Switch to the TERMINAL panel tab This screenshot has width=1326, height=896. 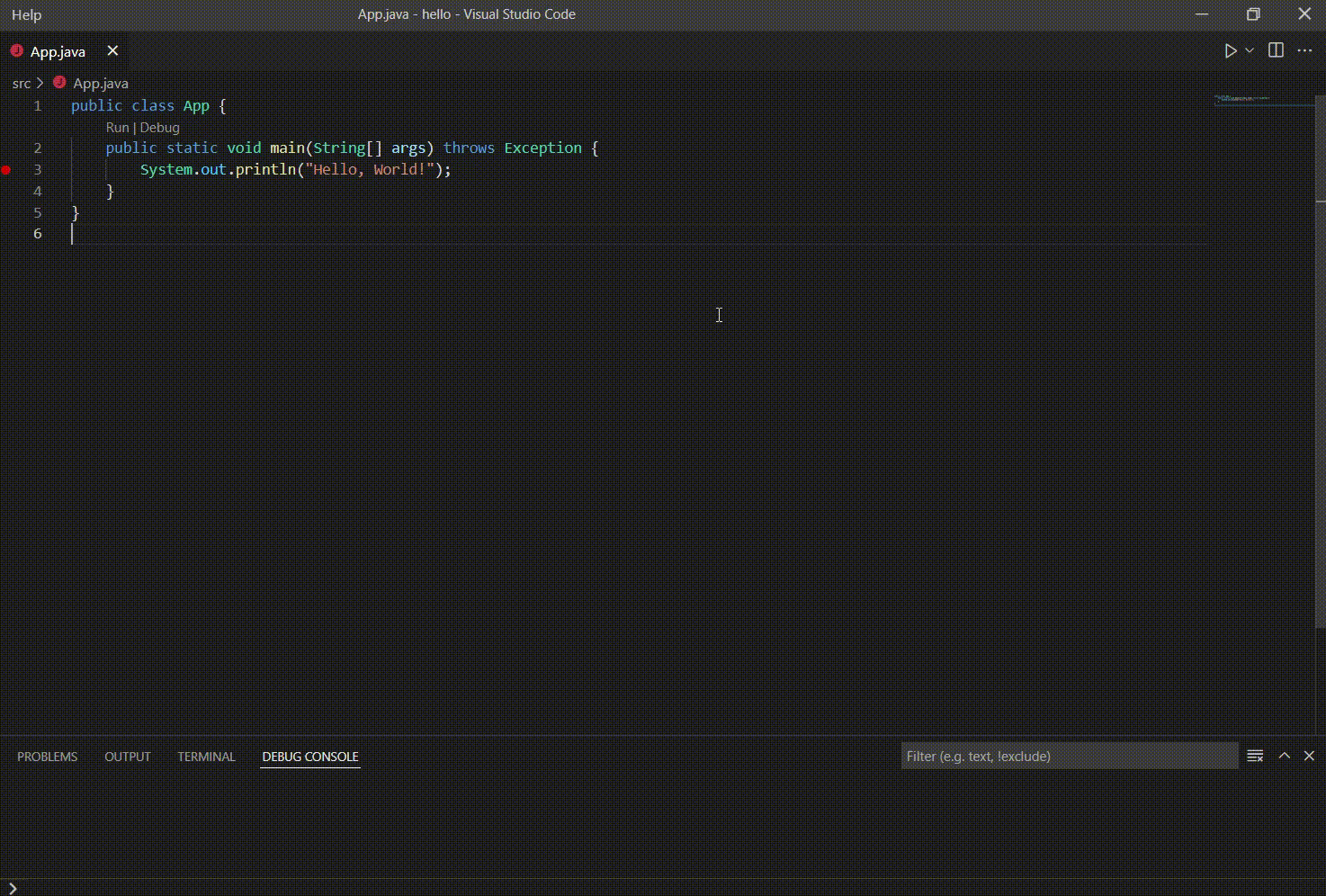[206, 757]
